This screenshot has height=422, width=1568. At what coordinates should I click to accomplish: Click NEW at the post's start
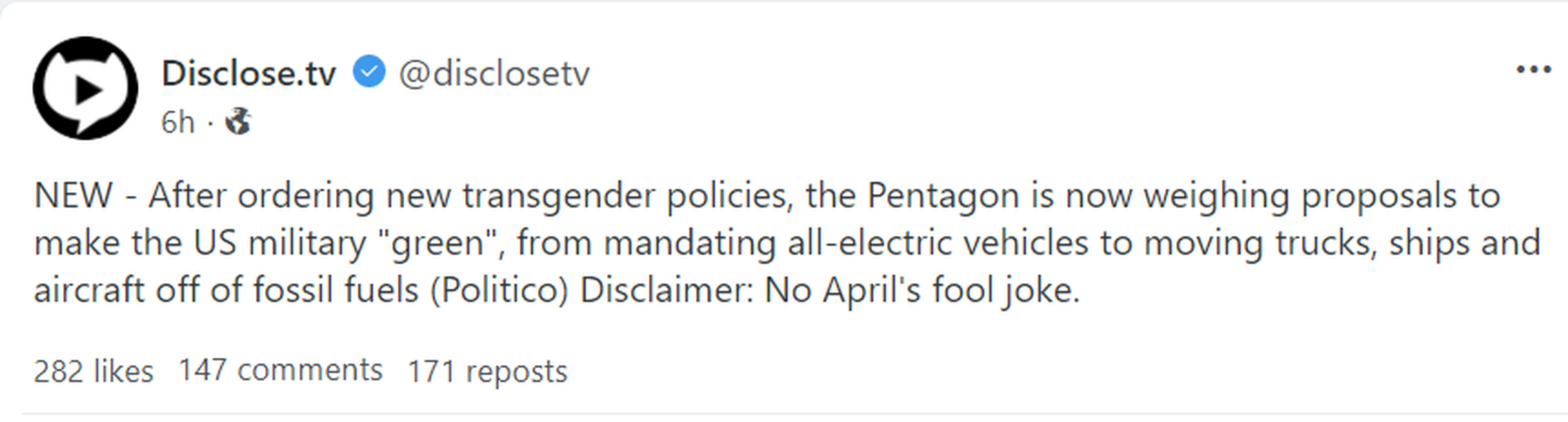click(73, 196)
